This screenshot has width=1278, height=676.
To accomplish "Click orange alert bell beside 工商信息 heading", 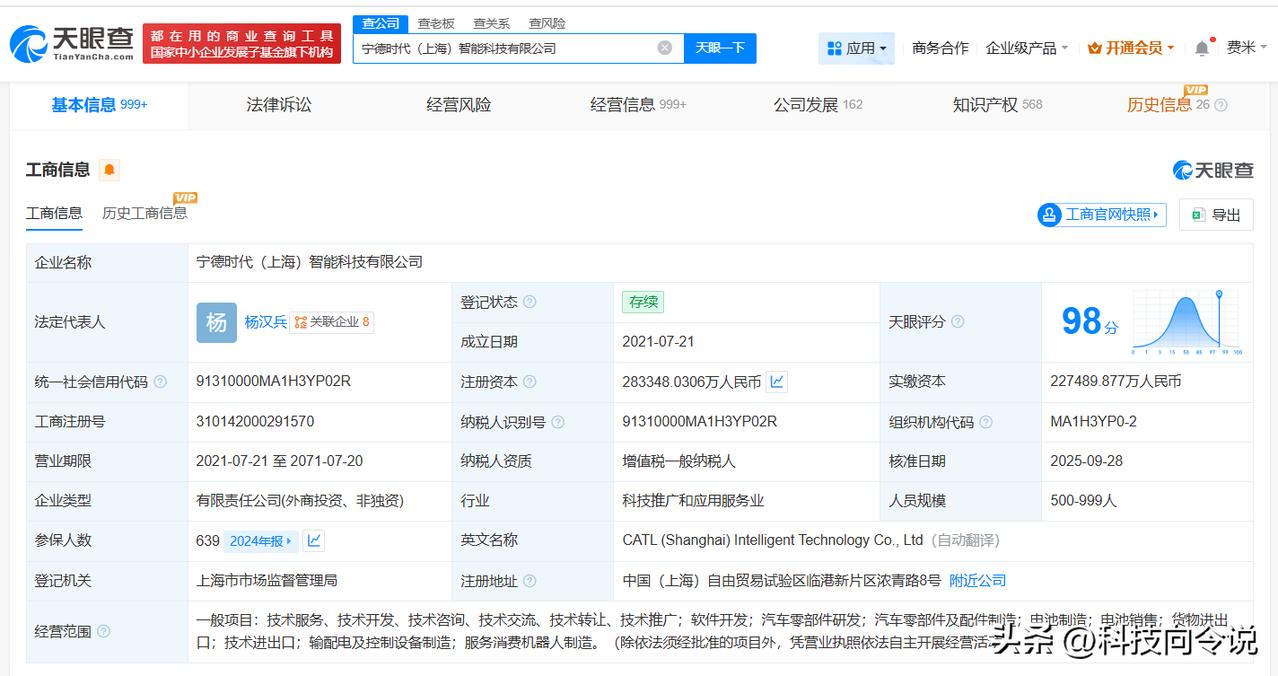I will point(109,170).
